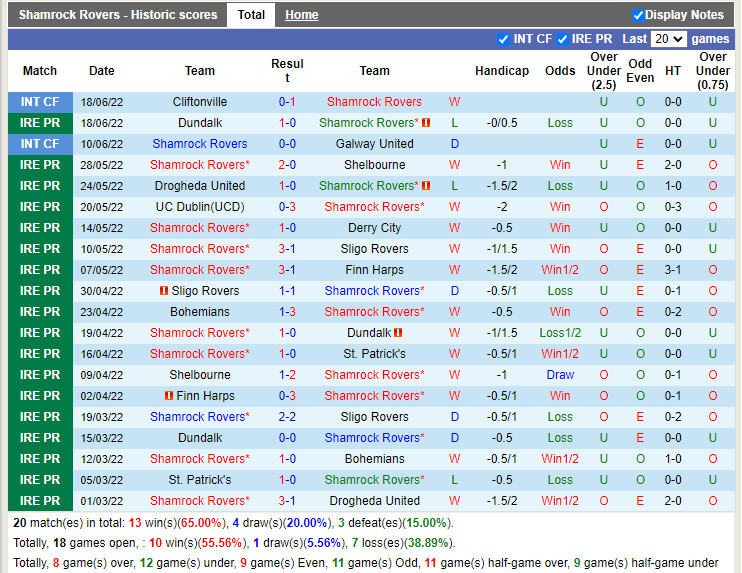Open Cliftonville team link
The height and width of the screenshot is (573, 742).
200,102
